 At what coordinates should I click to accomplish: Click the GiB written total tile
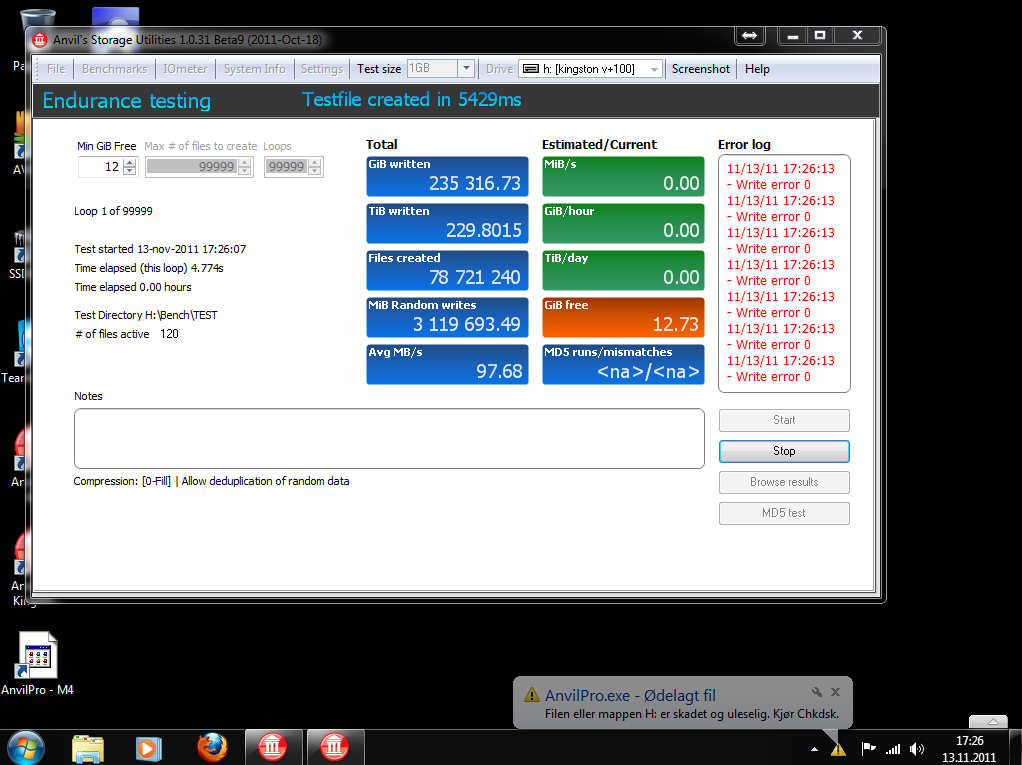point(447,177)
